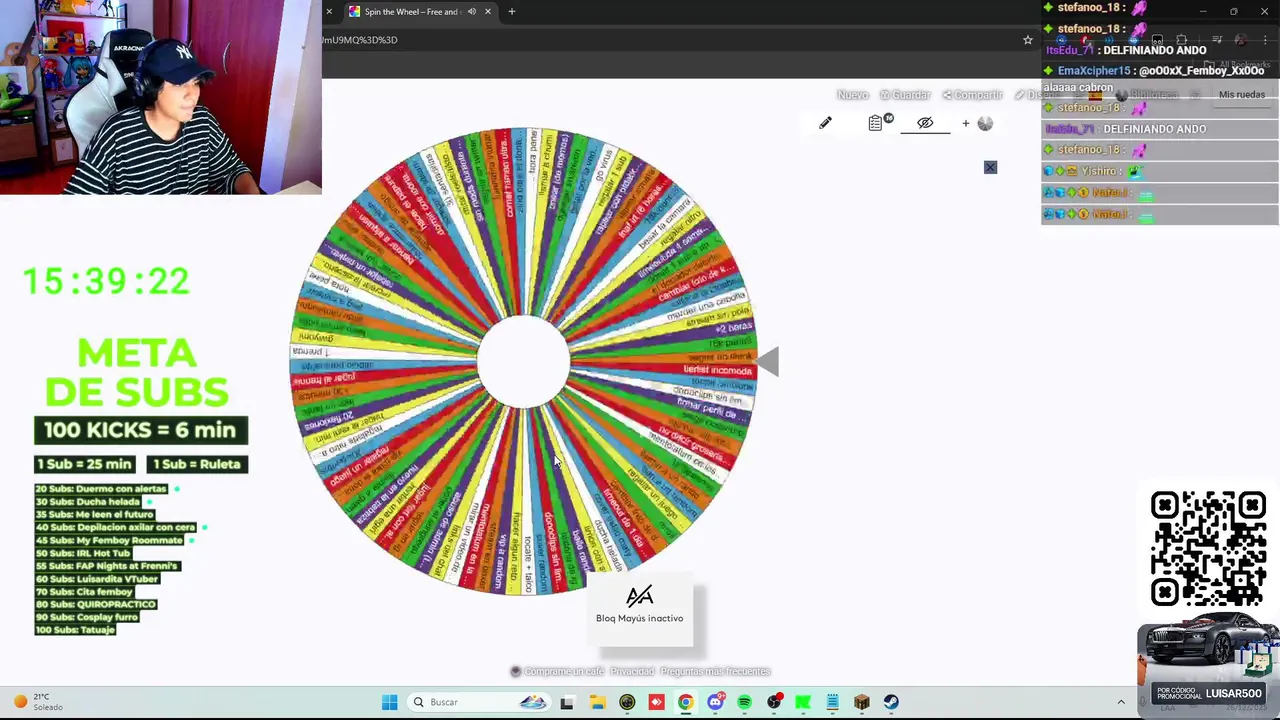1280x720 pixels.
Task: Open the weather widget showing Soleado
Action: (40, 702)
